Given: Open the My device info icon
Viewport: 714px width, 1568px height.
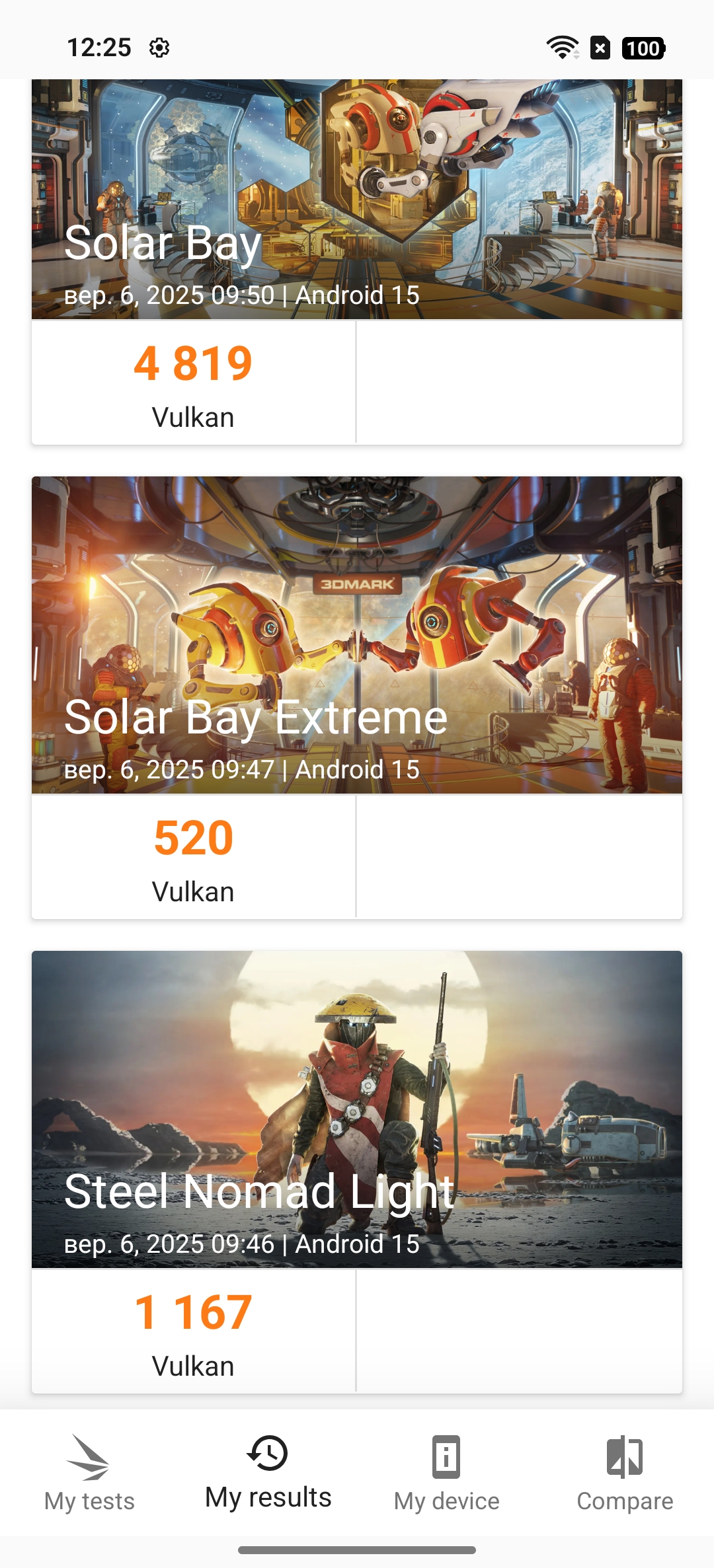Looking at the screenshot, I should click(446, 1456).
